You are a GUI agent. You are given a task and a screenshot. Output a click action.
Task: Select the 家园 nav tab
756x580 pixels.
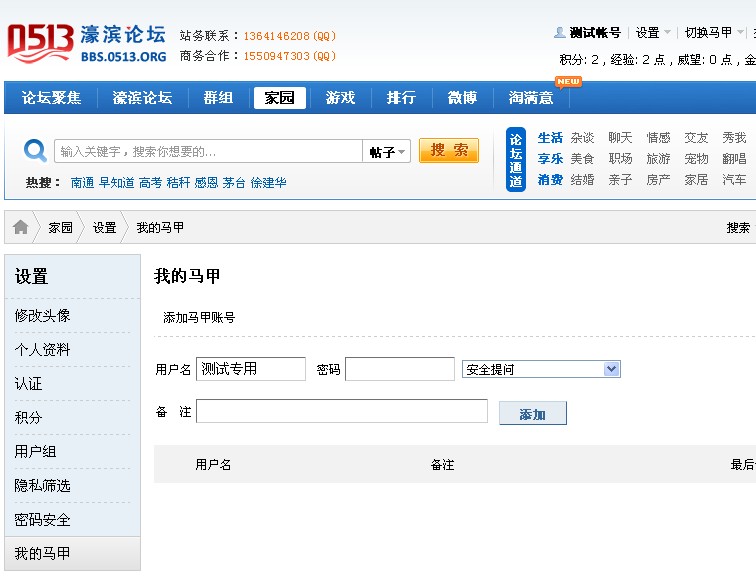[280, 98]
